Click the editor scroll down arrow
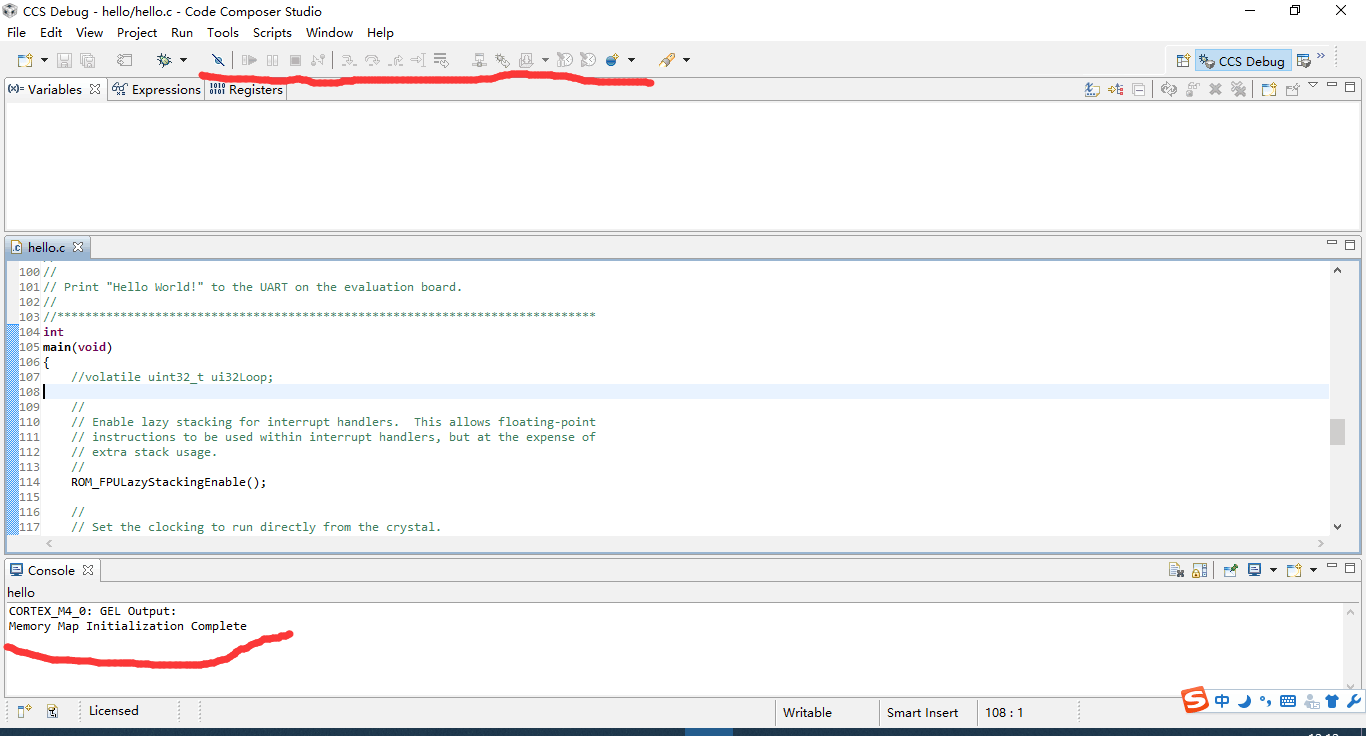This screenshot has height=736, width=1366. (x=1337, y=527)
